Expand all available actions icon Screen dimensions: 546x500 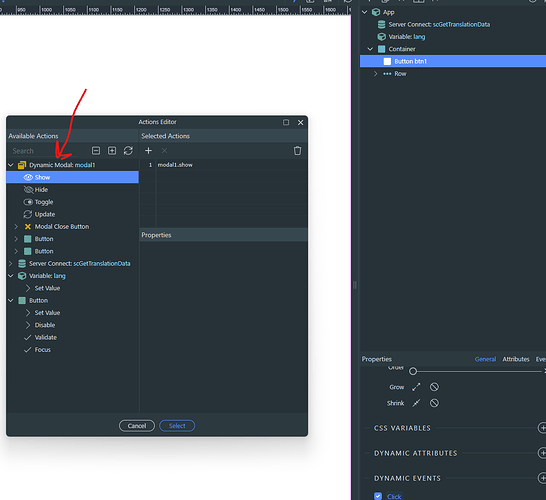coord(112,151)
